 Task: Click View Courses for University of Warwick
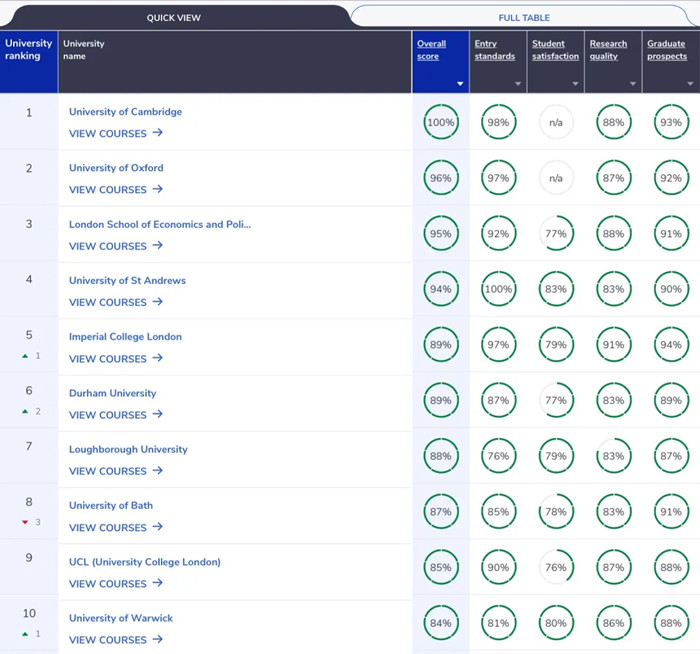coord(116,640)
